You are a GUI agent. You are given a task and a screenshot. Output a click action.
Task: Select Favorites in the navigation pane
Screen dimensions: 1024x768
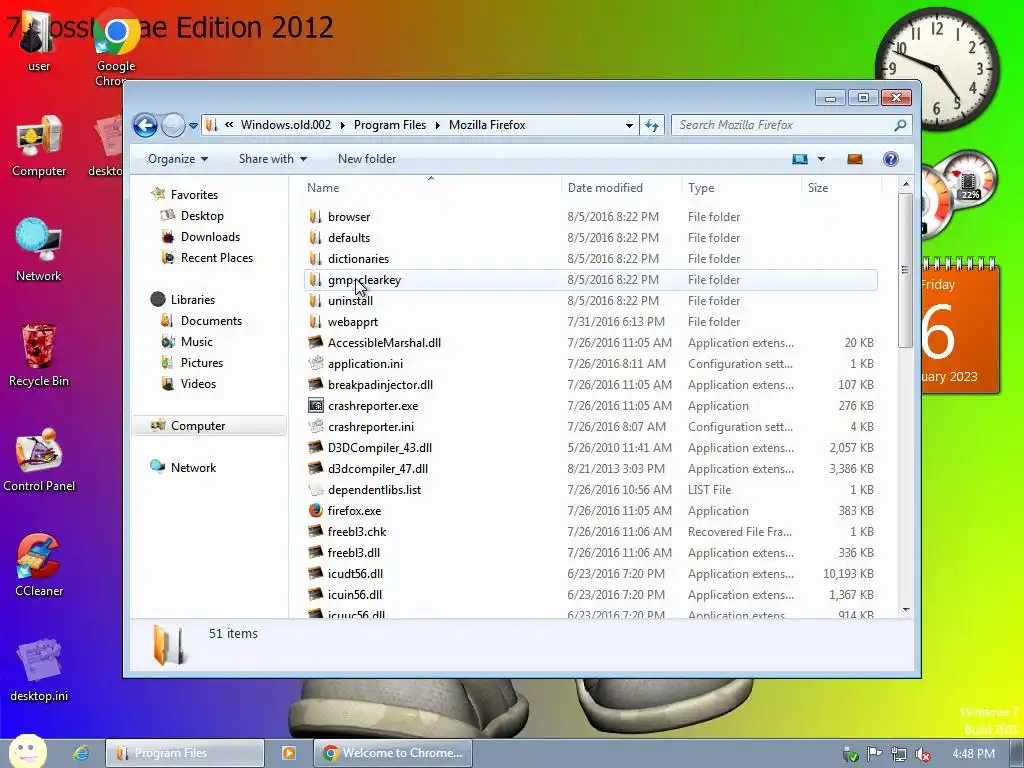[x=194, y=195]
